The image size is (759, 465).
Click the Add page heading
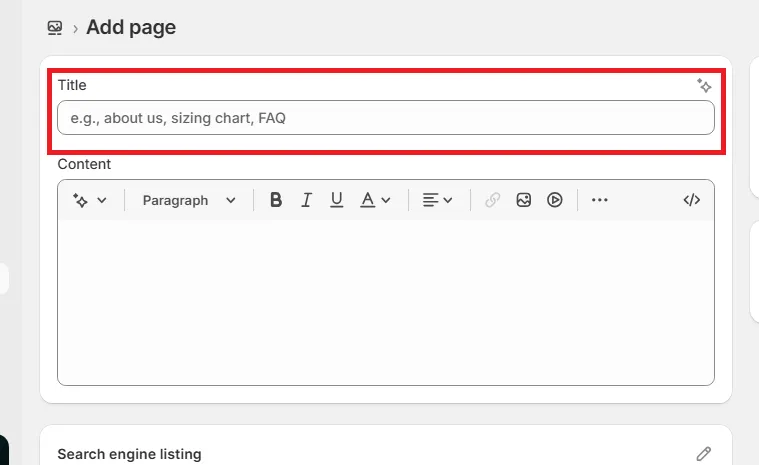click(131, 28)
